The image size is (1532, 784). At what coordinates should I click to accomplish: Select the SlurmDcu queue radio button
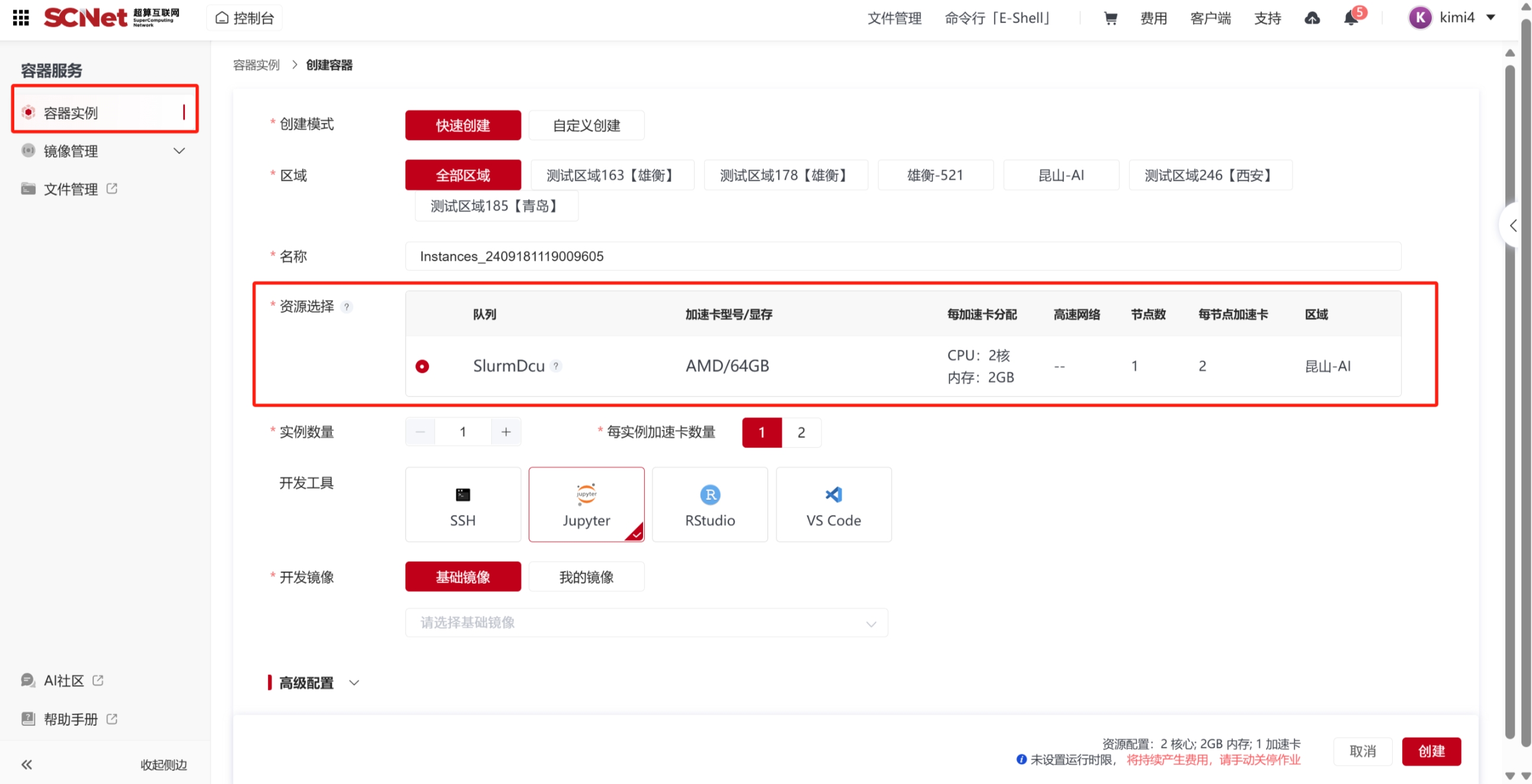tap(422, 366)
